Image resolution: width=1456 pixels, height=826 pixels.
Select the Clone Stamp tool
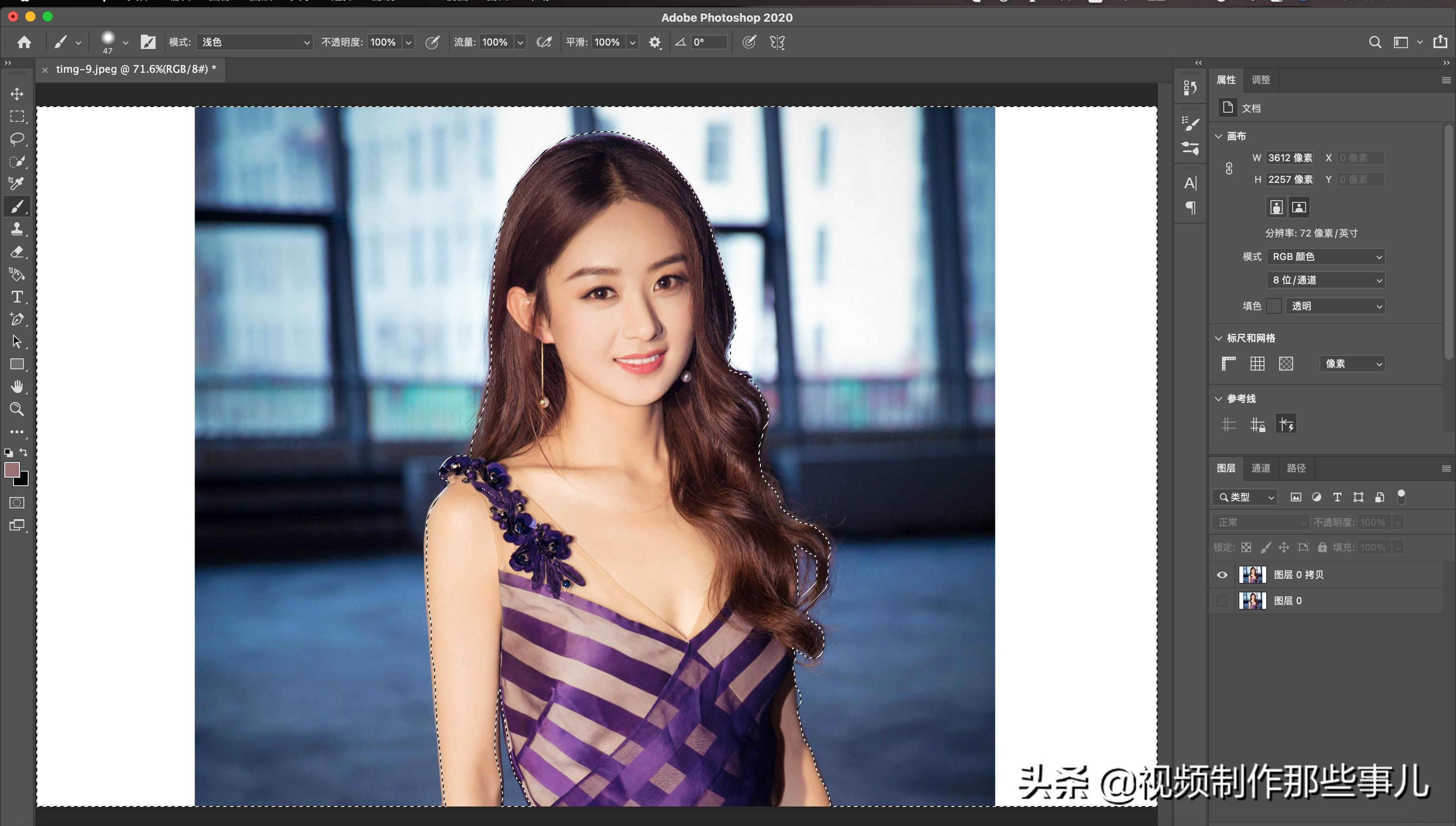pyautogui.click(x=17, y=229)
